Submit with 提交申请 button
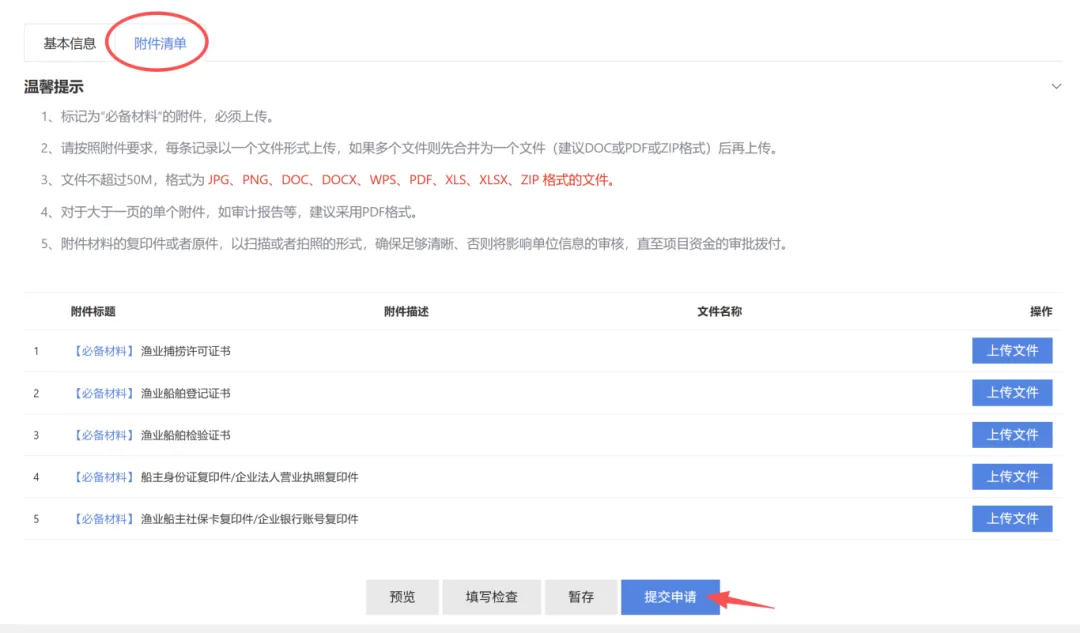Screen dimensions: 1080x633 tap(670, 596)
